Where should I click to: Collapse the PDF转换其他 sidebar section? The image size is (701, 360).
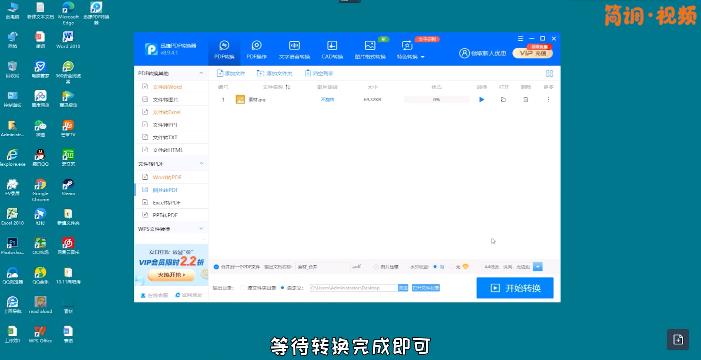[202, 73]
